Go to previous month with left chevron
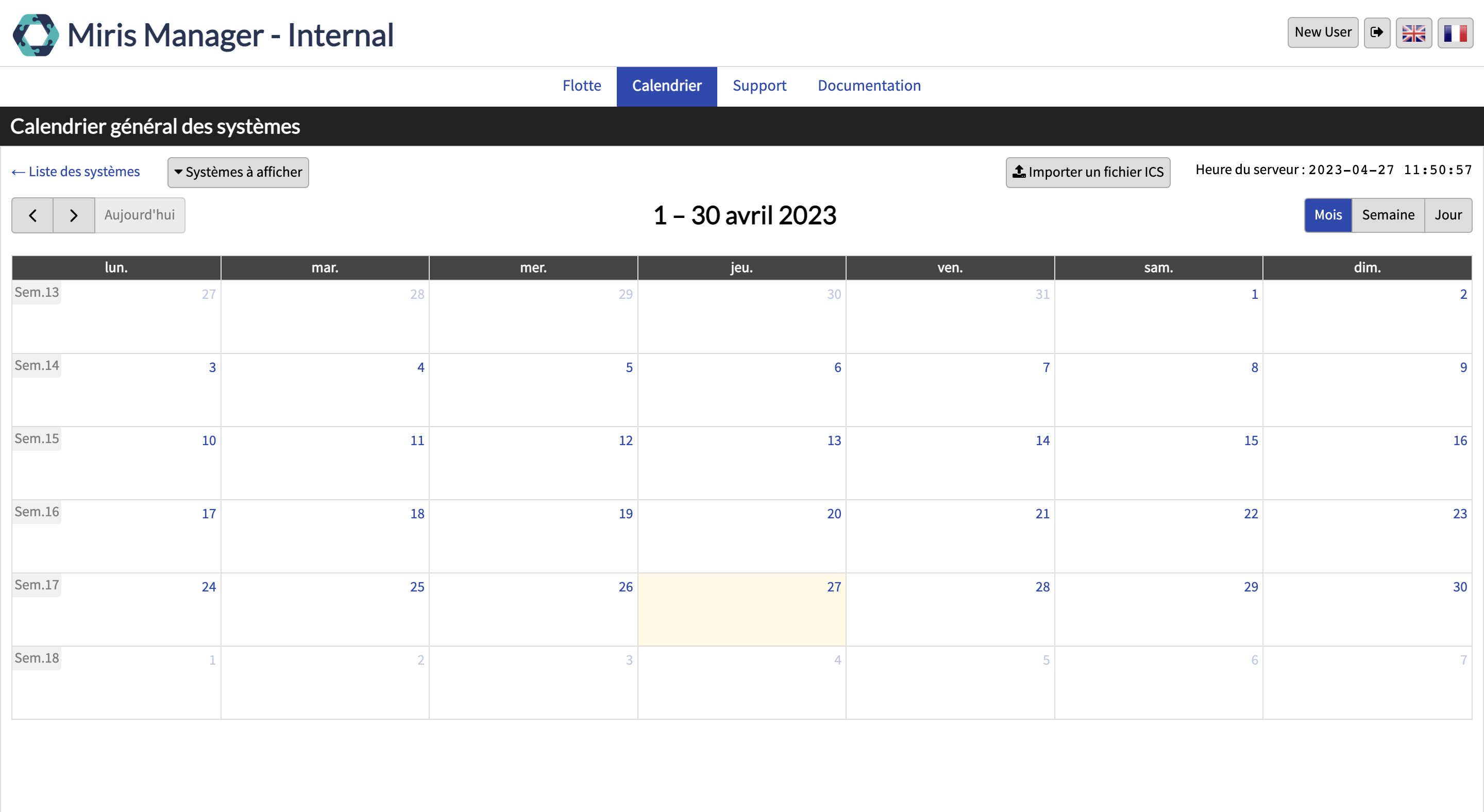This screenshot has height=812, width=1484. tap(33, 215)
